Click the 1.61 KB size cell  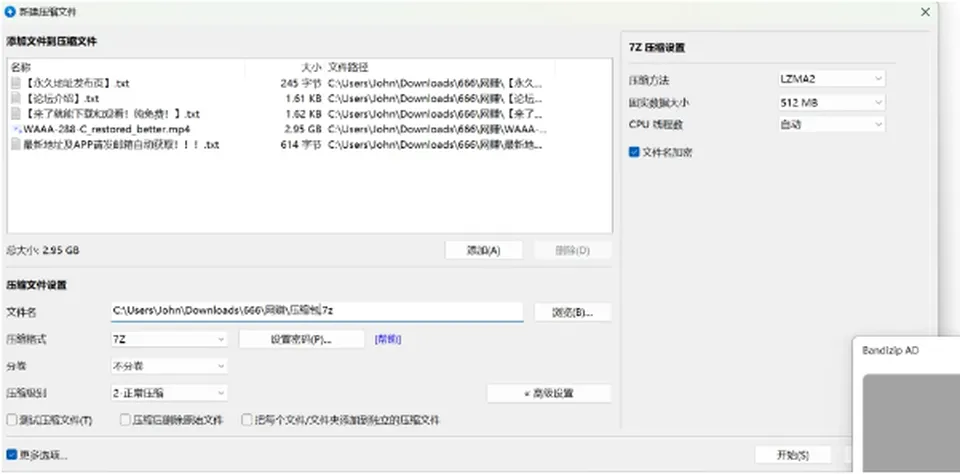click(x=304, y=98)
